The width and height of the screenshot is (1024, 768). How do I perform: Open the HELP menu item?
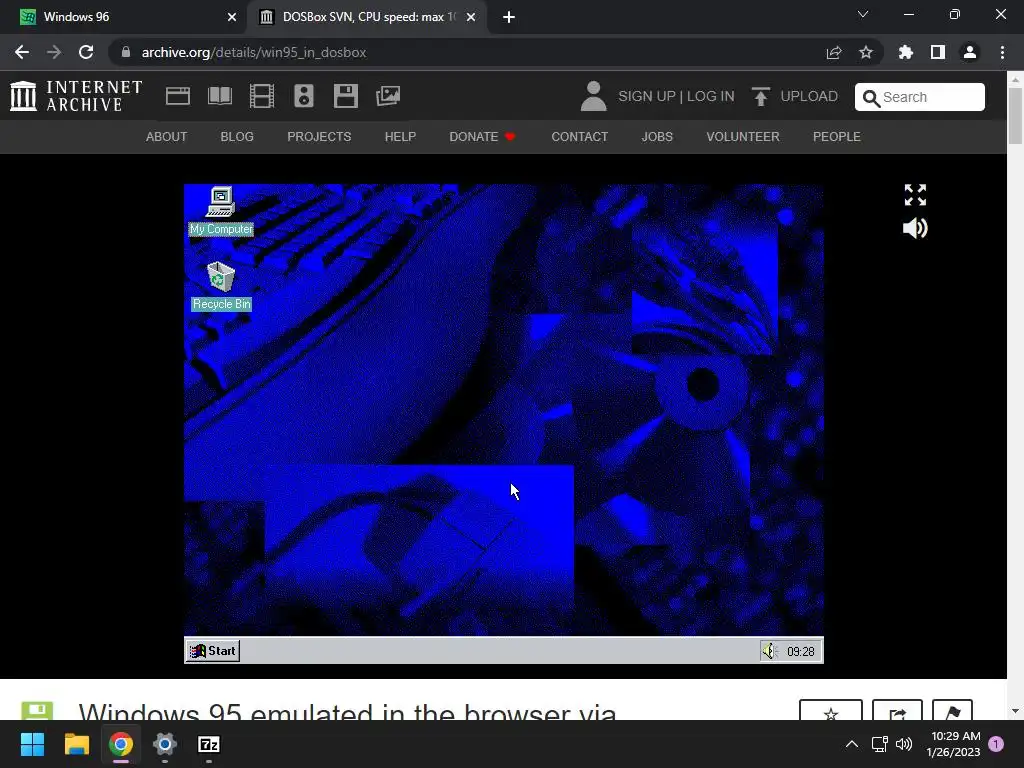pyautogui.click(x=400, y=136)
